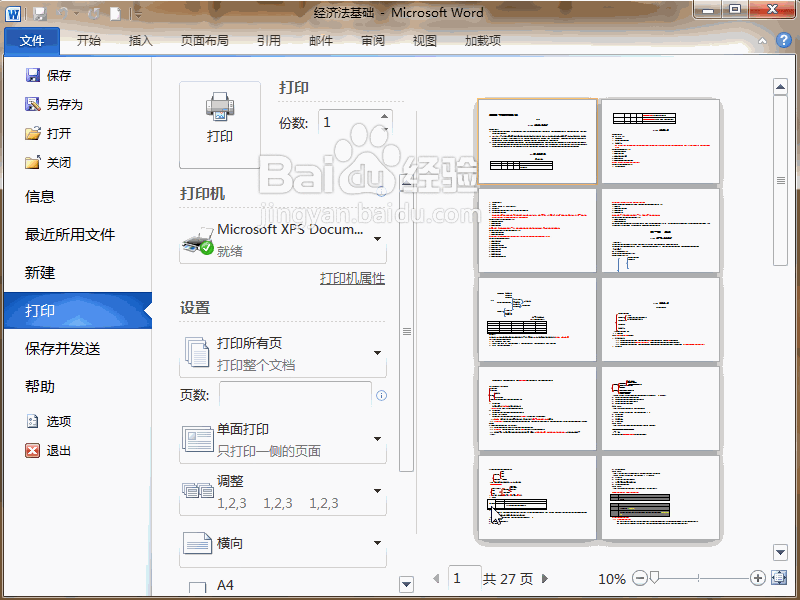The width and height of the screenshot is (800, 600).
Task: Open the Microsoft XPS Document printer dropdown
Action: (283, 240)
